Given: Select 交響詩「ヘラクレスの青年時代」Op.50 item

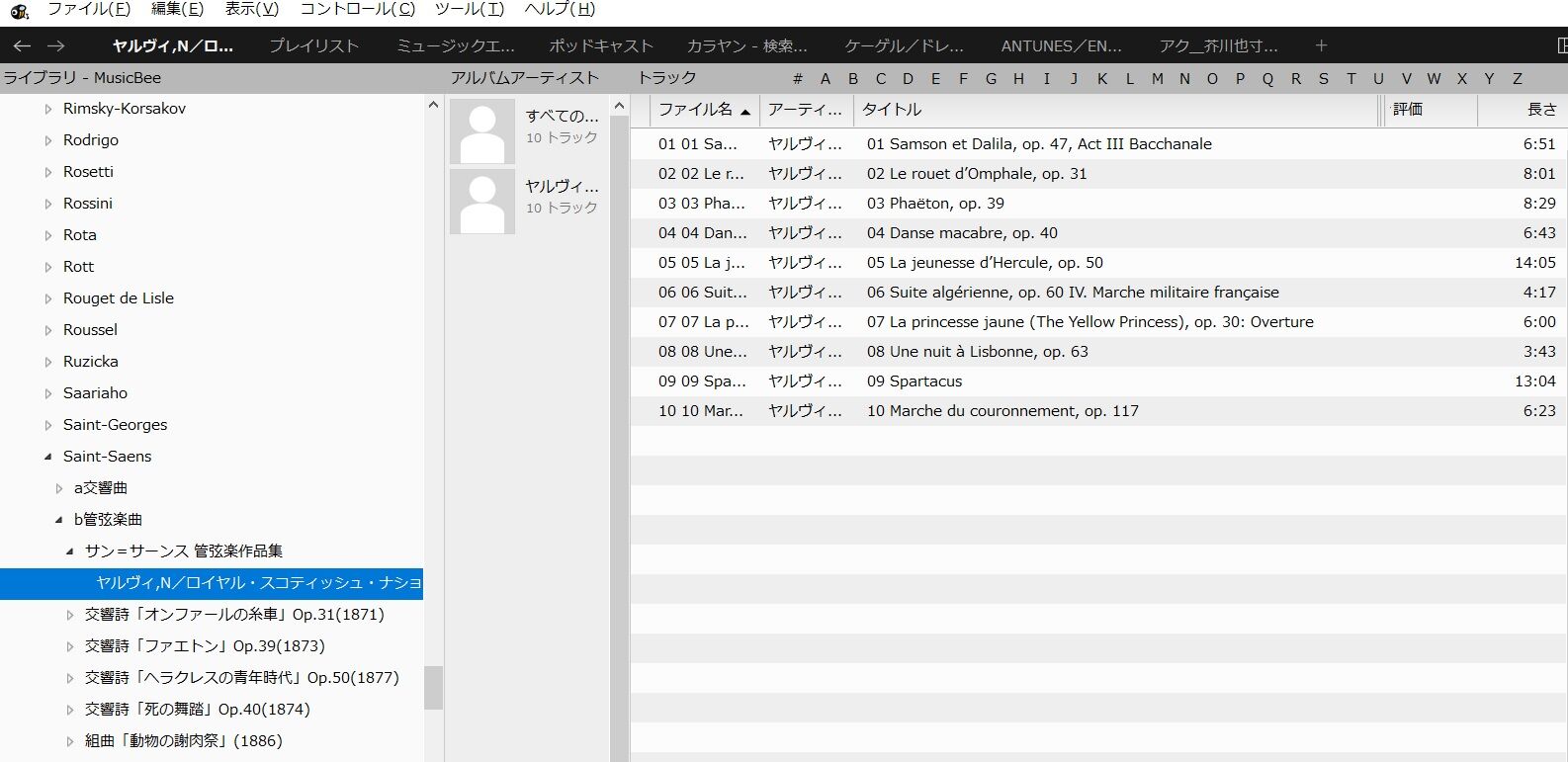Looking at the screenshot, I should click(x=242, y=678).
